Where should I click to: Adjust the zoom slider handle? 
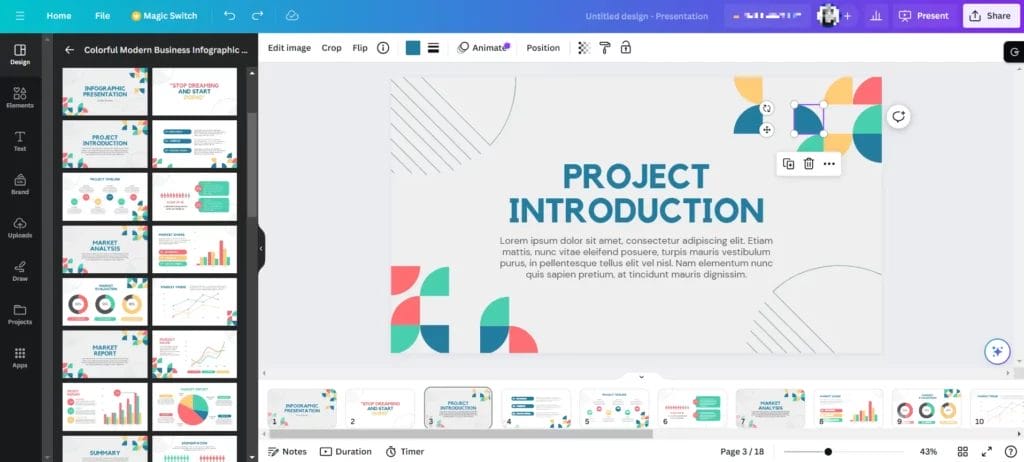(828, 452)
